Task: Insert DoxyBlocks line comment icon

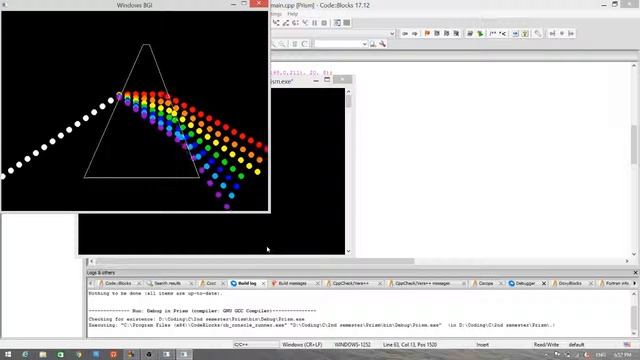Action: pos(502,33)
